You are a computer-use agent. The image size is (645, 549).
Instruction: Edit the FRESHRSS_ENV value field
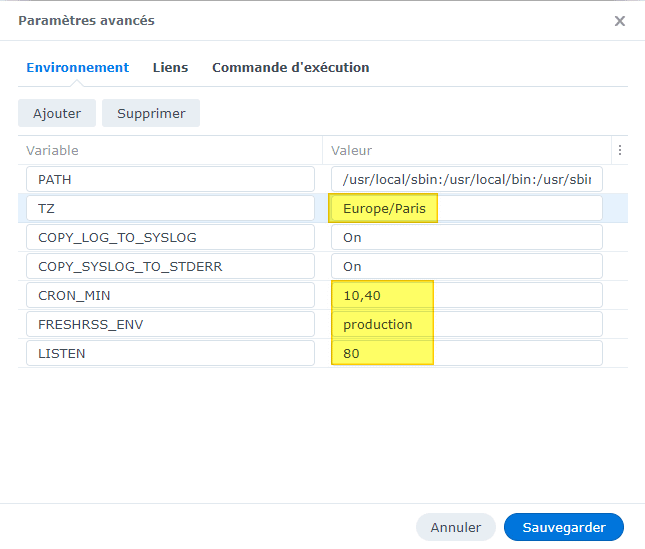467,324
